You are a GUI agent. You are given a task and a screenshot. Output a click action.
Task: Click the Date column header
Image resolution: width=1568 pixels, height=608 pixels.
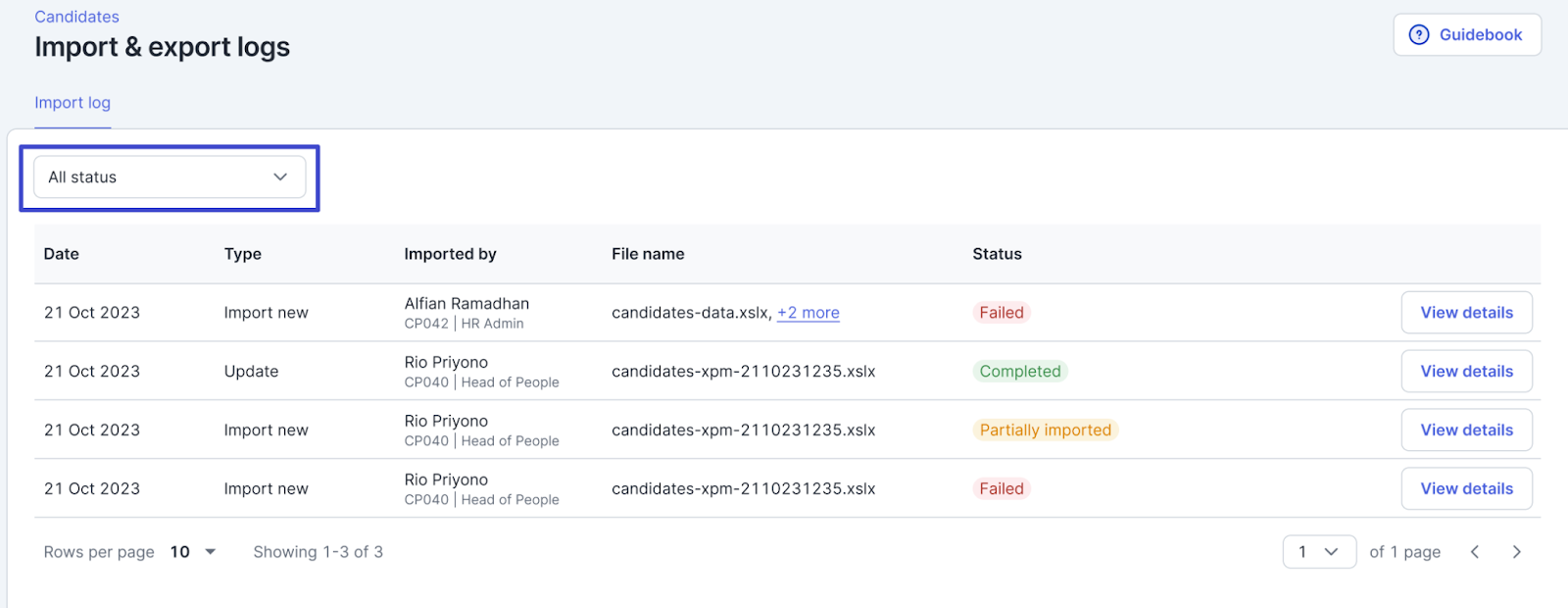[61, 254]
